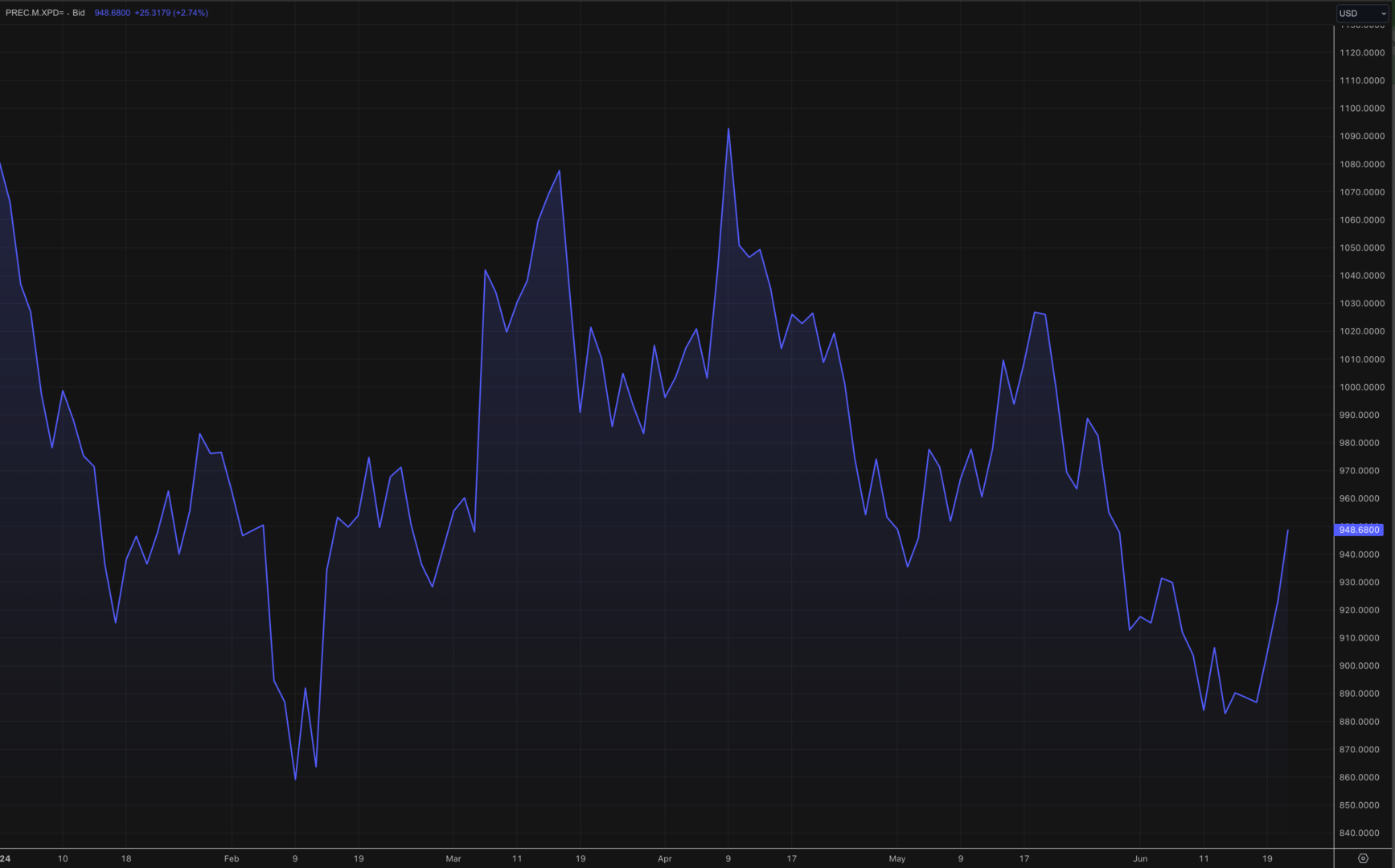Select the Feb label on time axis
The image size is (1395, 868).
[x=232, y=858]
